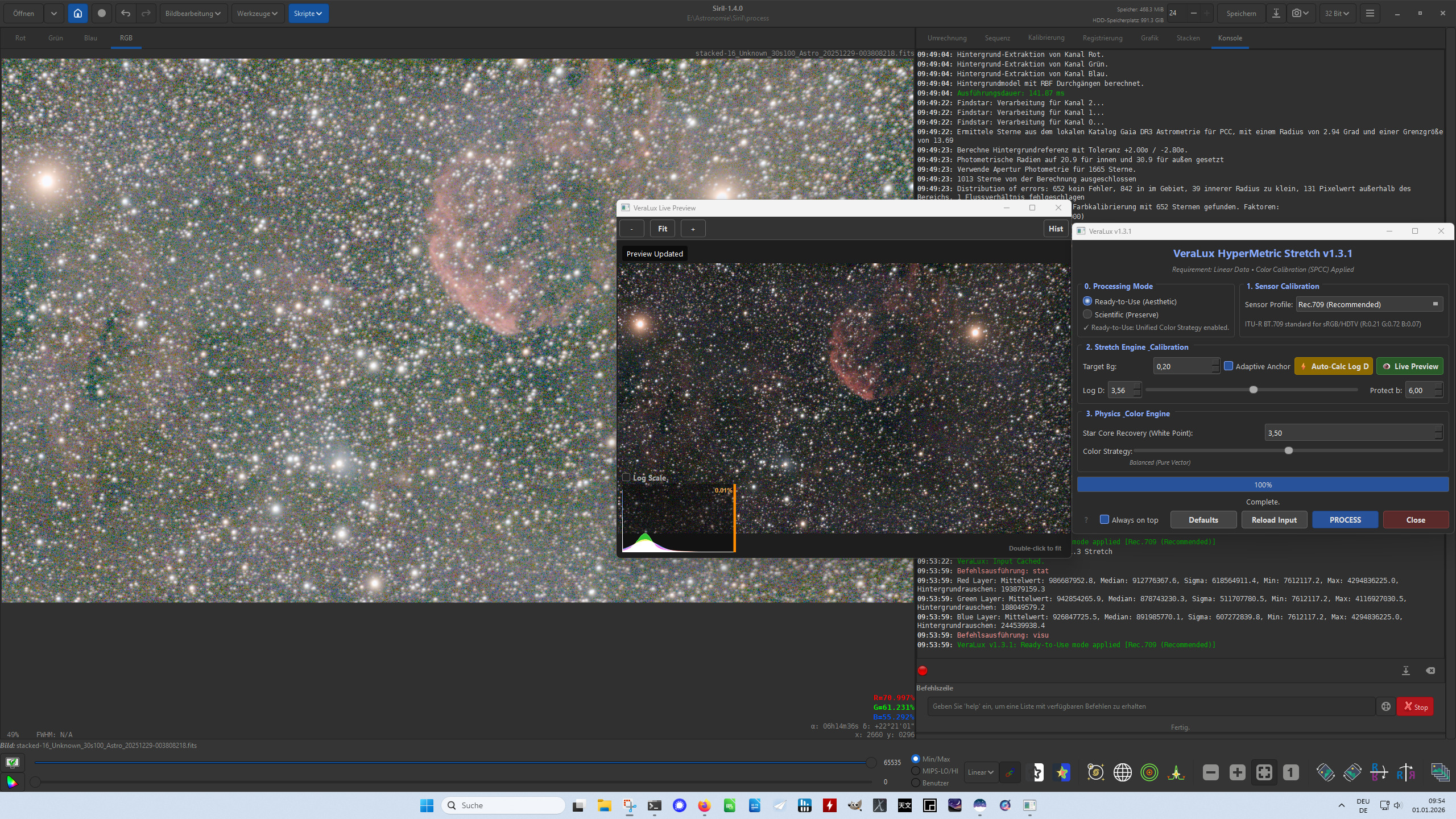Image resolution: width=1456 pixels, height=819 pixels.
Task: Click zoom to fit icon
Action: (x=1264, y=772)
